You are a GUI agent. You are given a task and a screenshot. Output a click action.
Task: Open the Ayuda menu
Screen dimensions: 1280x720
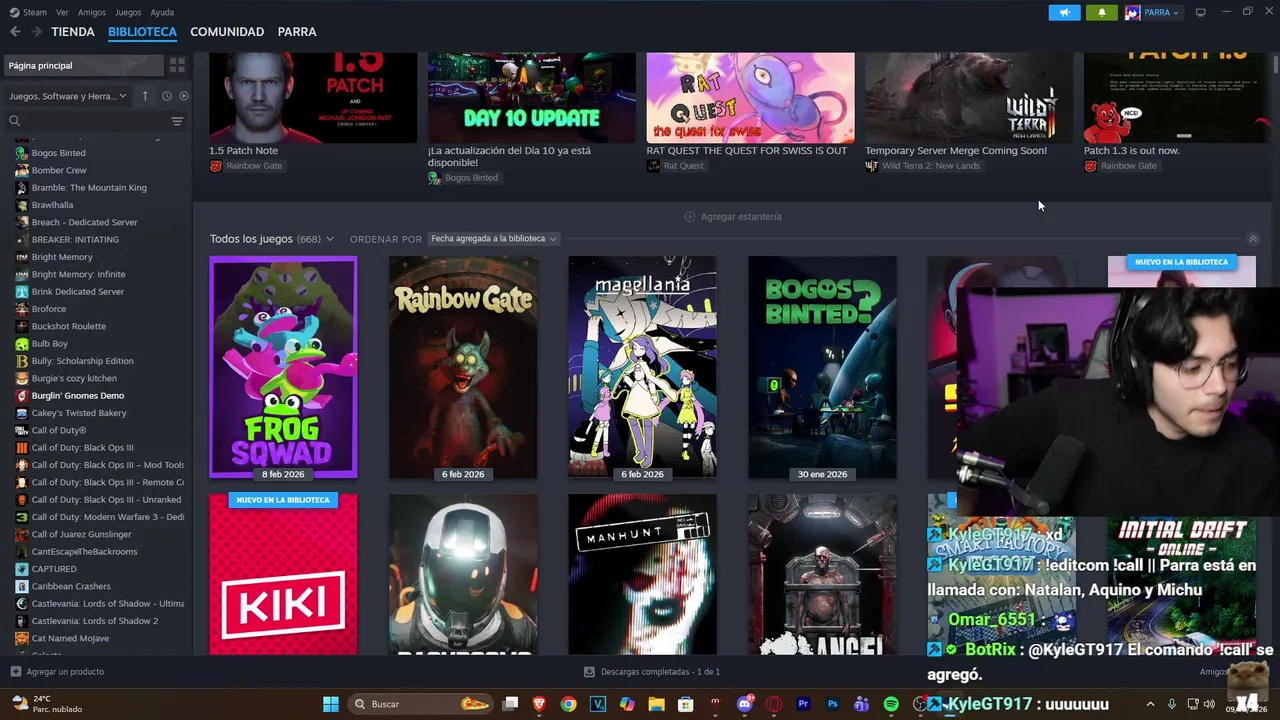coord(162,12)
